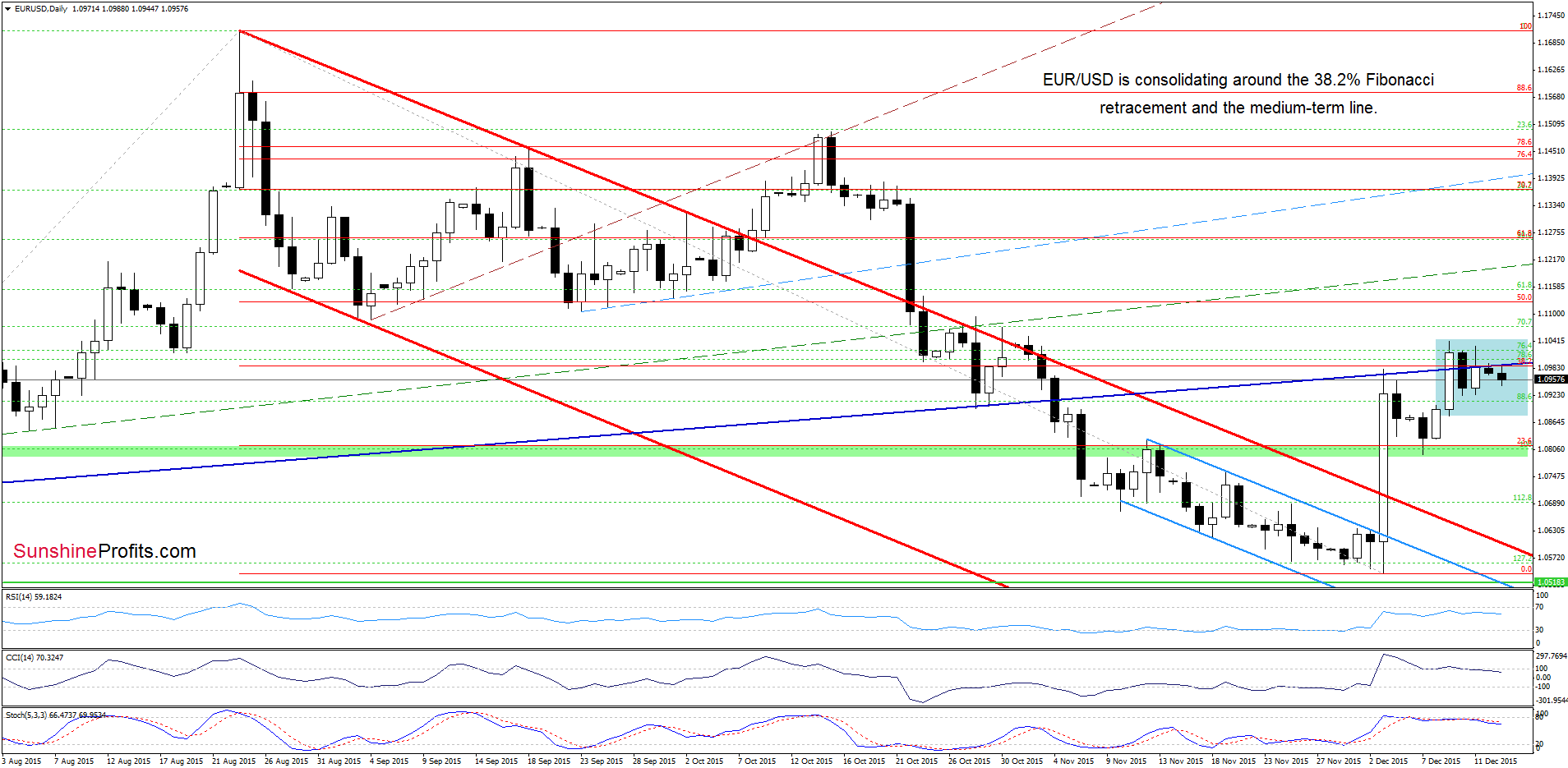The image size is (1568, 768).
Task: Click the triangle arrow before EURUSD,Daily title
Action: click(8, 8)
